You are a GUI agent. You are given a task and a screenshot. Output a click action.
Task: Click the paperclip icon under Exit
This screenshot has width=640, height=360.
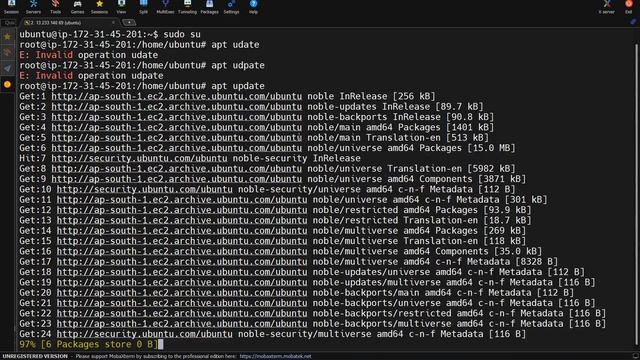(x=633, y=22)
